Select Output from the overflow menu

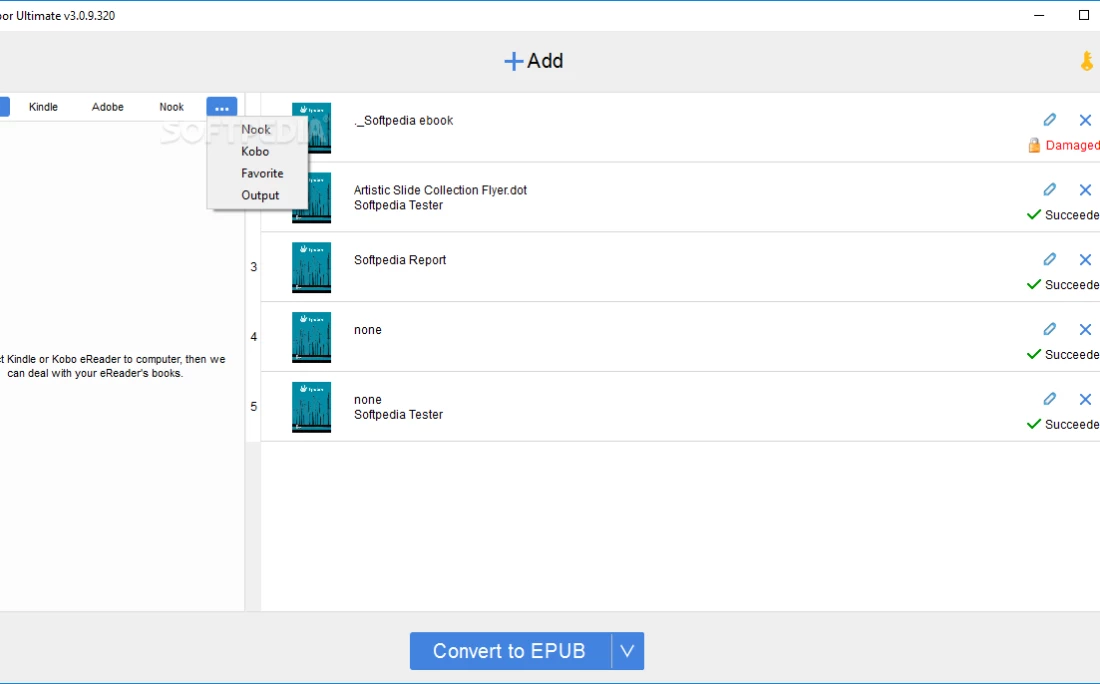point(260,196)
